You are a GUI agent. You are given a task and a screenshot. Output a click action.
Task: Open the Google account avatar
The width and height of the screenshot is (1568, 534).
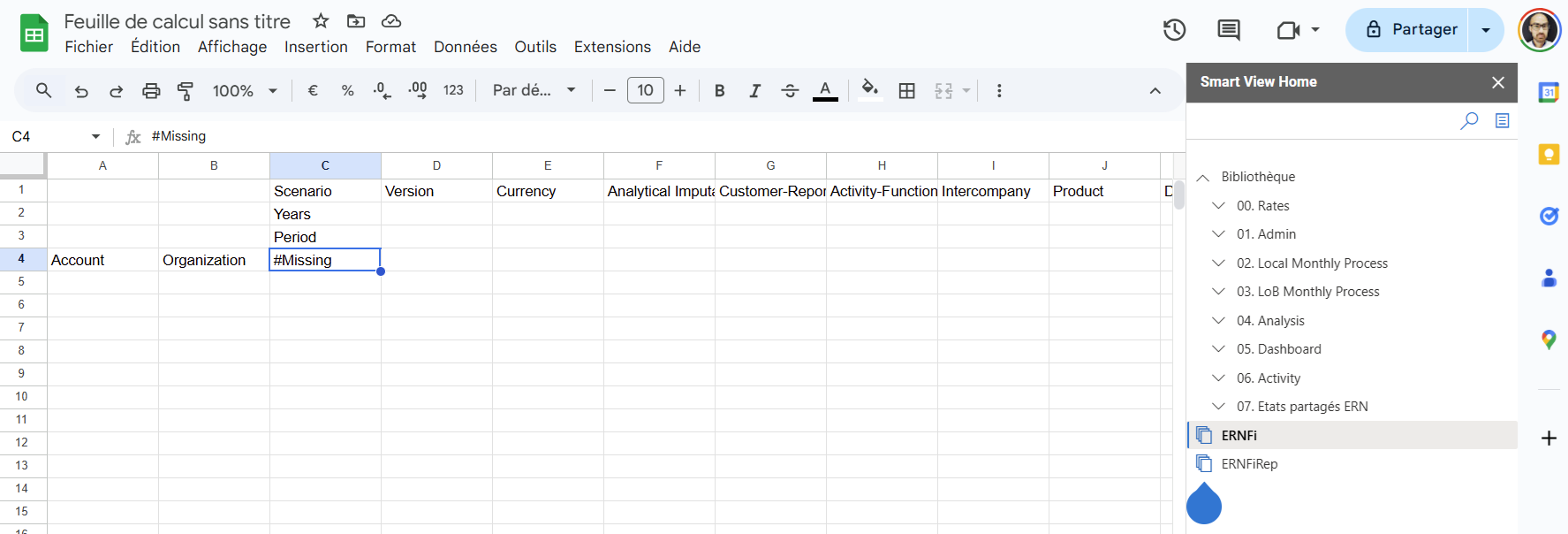pyautogui.click(x=1540, y=30)
